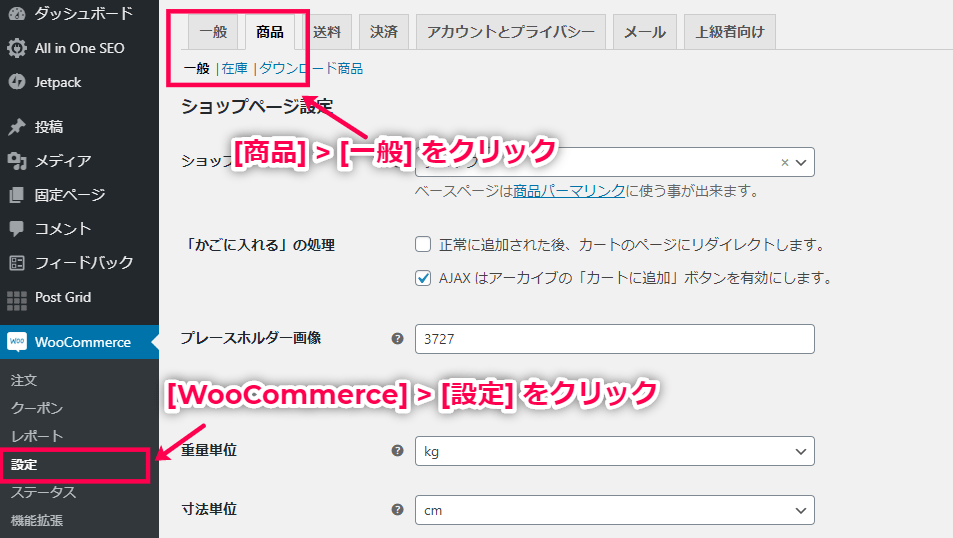Image resolution: width=953 pixels, height=538 pixels.
Task: Click the 在庫 sub-section link
Action: [235, 68]
